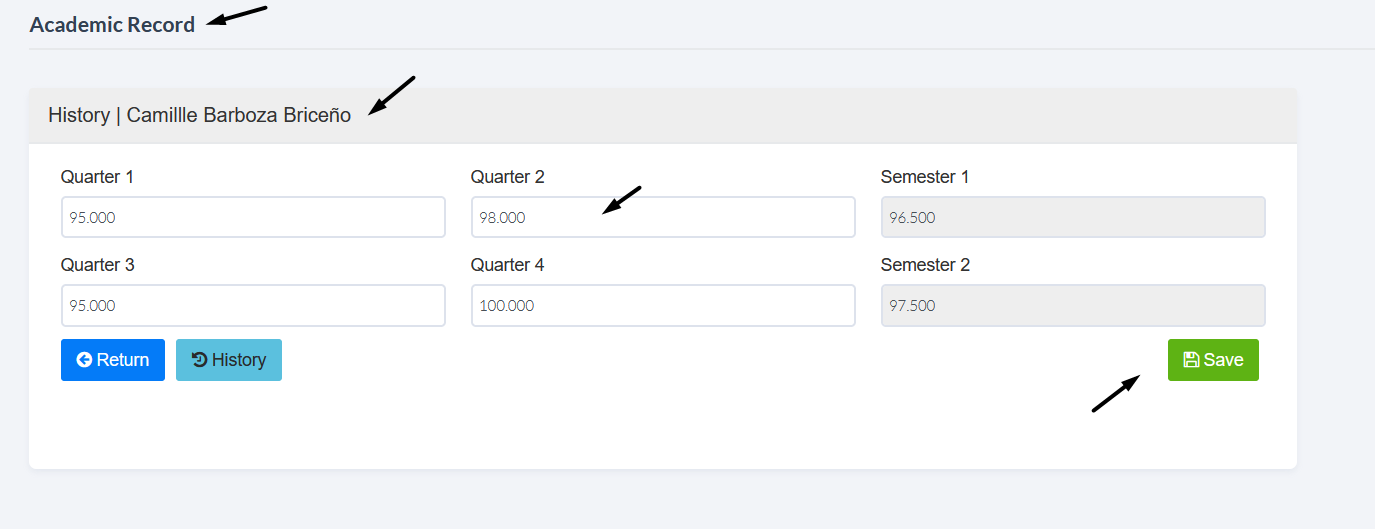The width and height of the screenshot is (1375, 529).
Task: Save the grades with the green button
Action: pos(1213,360)
